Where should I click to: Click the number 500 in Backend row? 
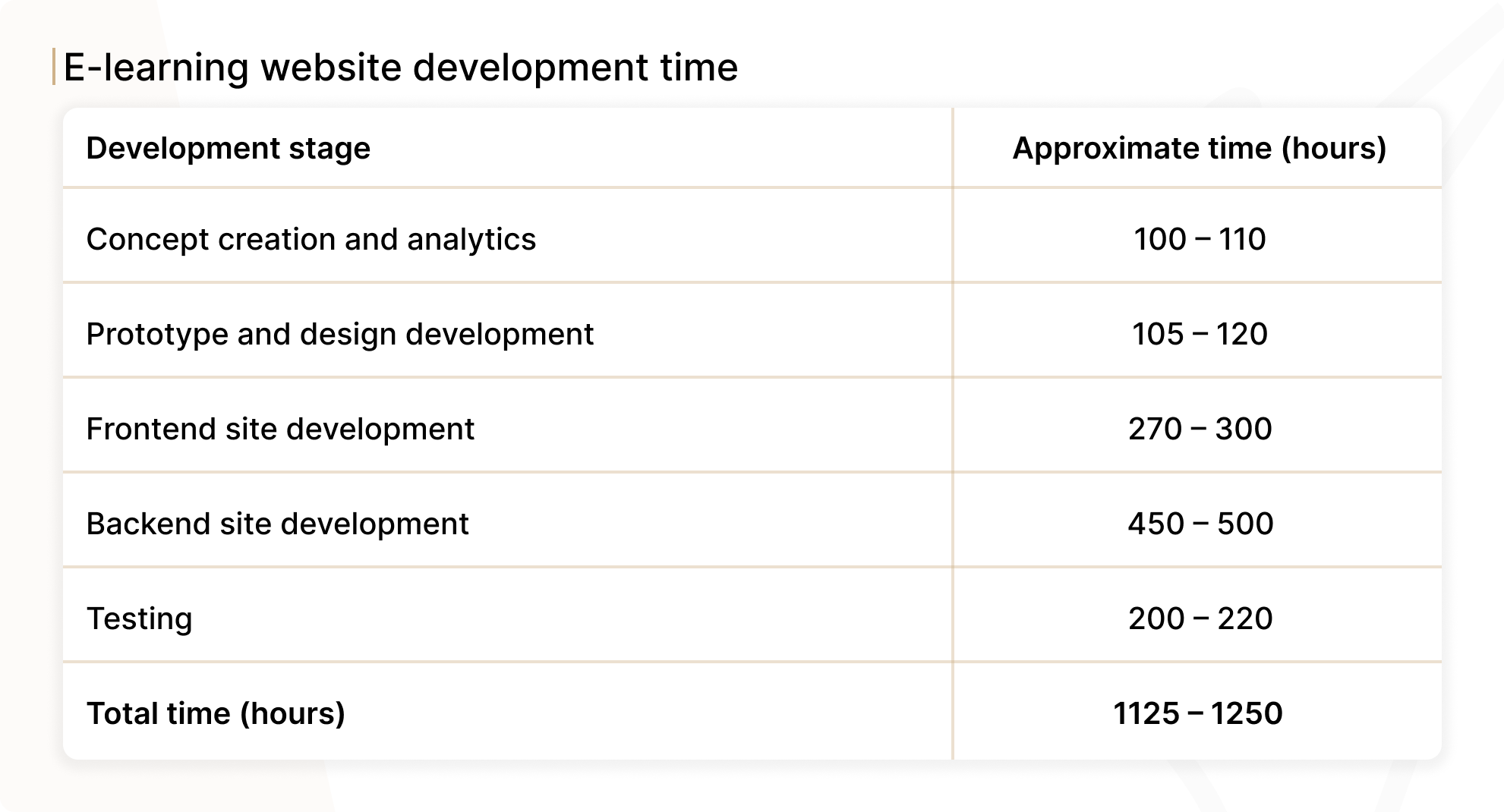tap(1245, 524)
